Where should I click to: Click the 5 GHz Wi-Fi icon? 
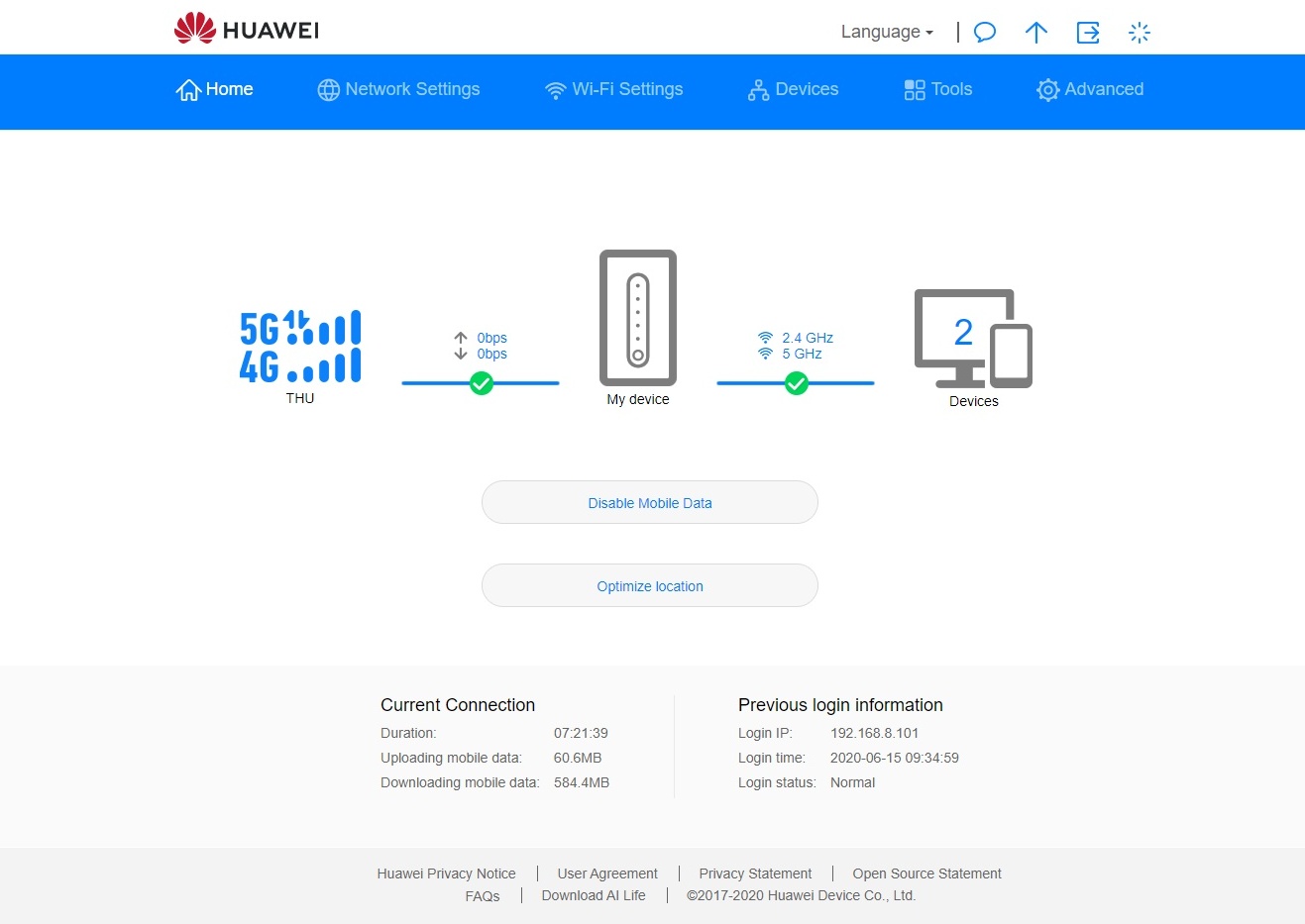click(x=765, y=354)
